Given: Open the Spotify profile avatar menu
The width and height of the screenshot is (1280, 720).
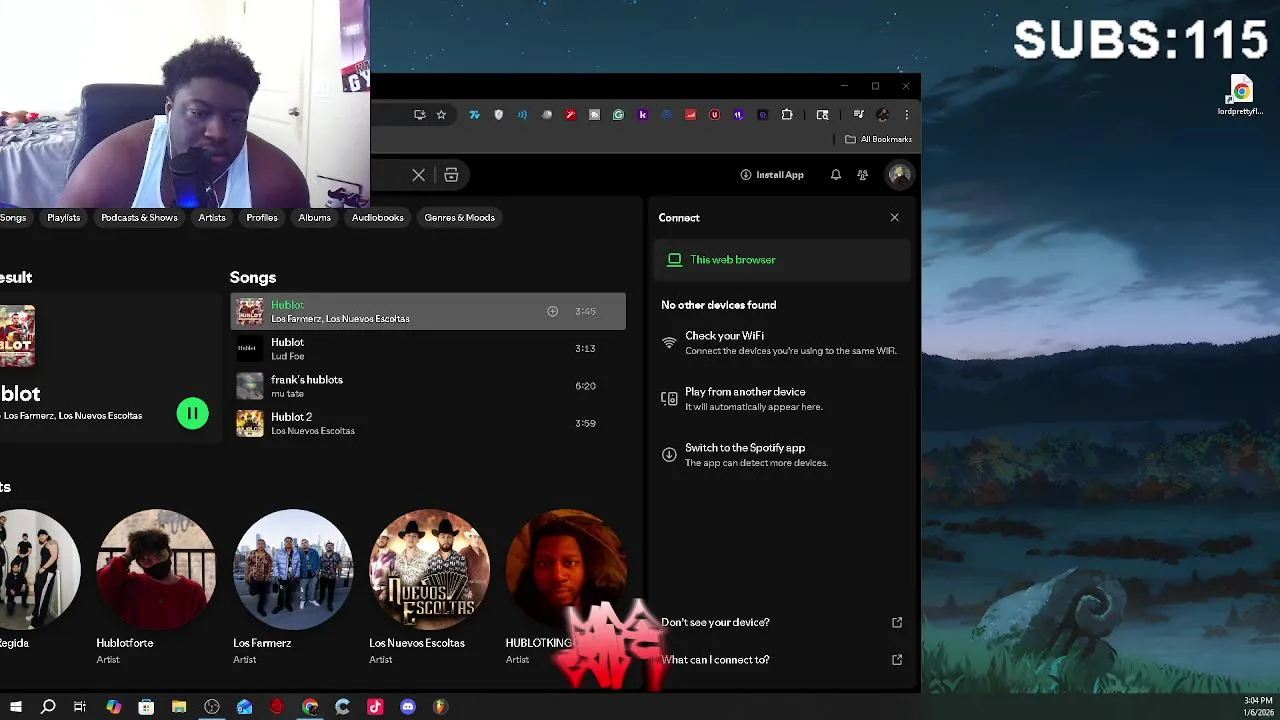Looking at the screenshot, I should pos(899,175).
